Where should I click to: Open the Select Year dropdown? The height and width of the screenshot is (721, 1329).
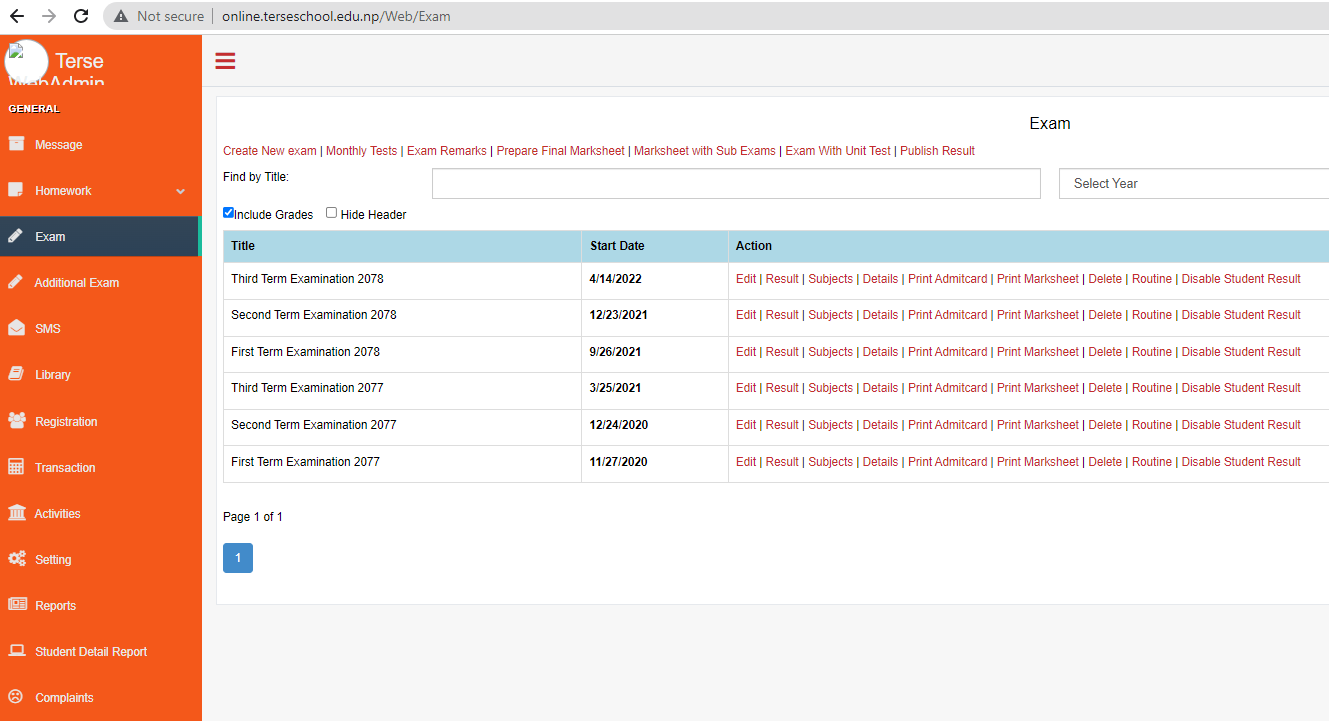click(1194, 184)
